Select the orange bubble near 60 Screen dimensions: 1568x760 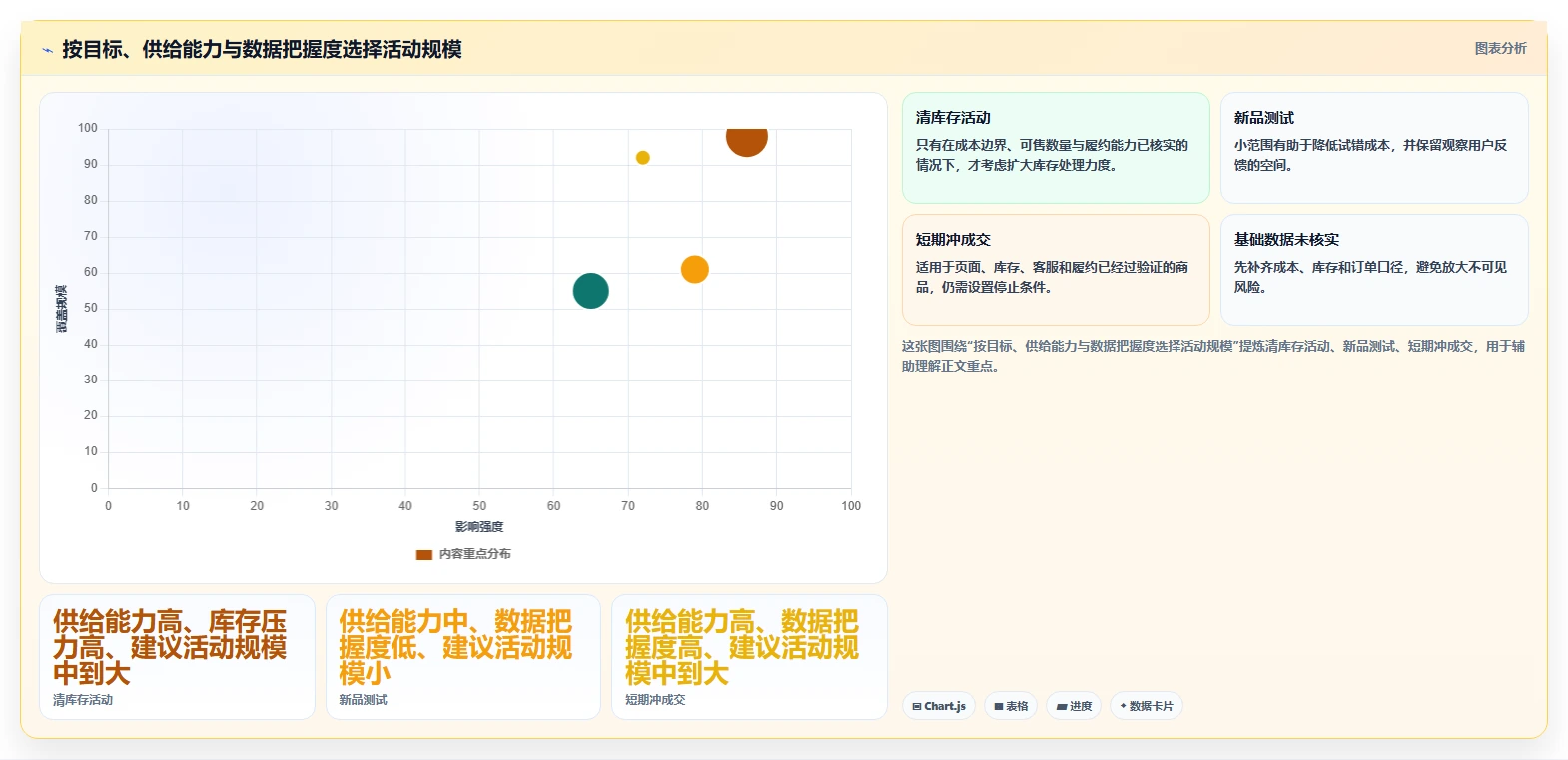[x=695, y=269]
